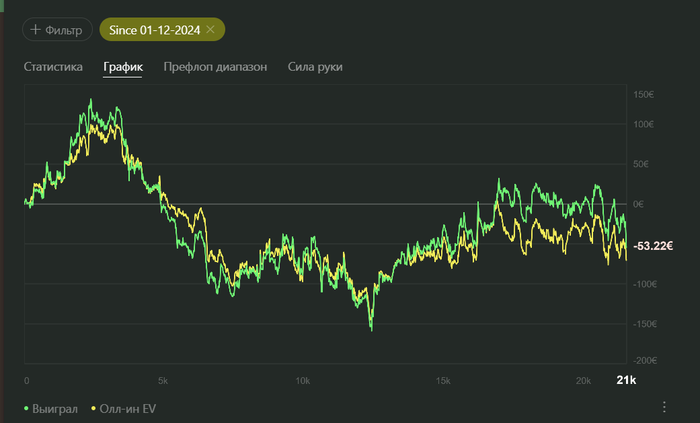Click the 10k x-axis label
The image size is (700, 423).
coord(303,381)
